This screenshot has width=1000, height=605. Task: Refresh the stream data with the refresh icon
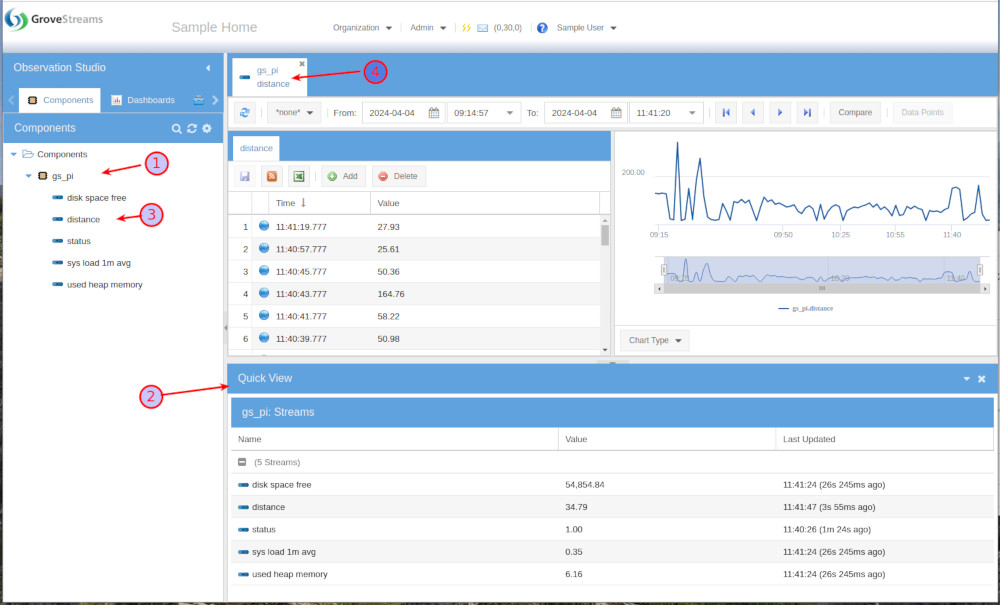[245, 112]
